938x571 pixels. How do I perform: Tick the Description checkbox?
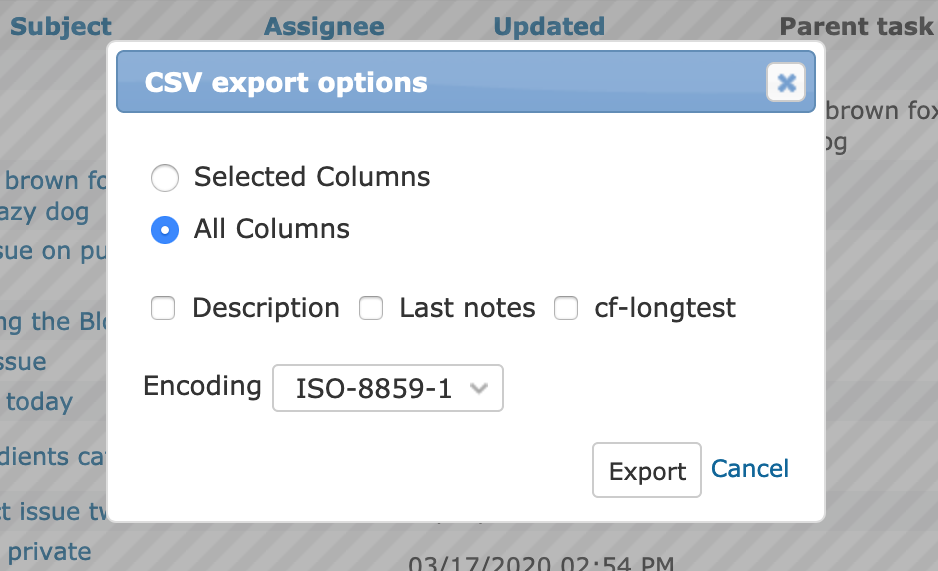click(x=163, y=309)
